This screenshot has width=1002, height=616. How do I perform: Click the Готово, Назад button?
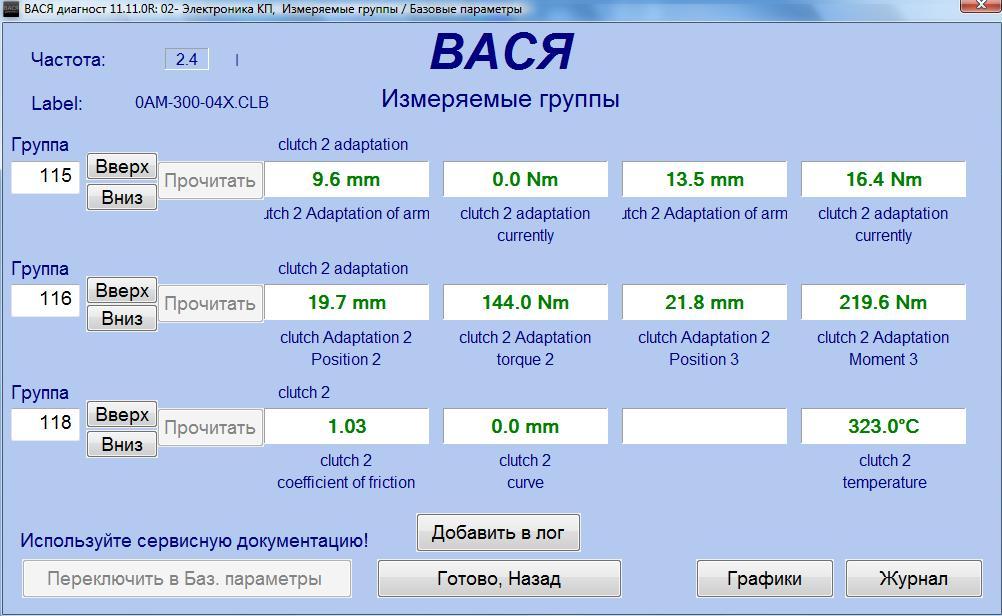click(499, 578)
